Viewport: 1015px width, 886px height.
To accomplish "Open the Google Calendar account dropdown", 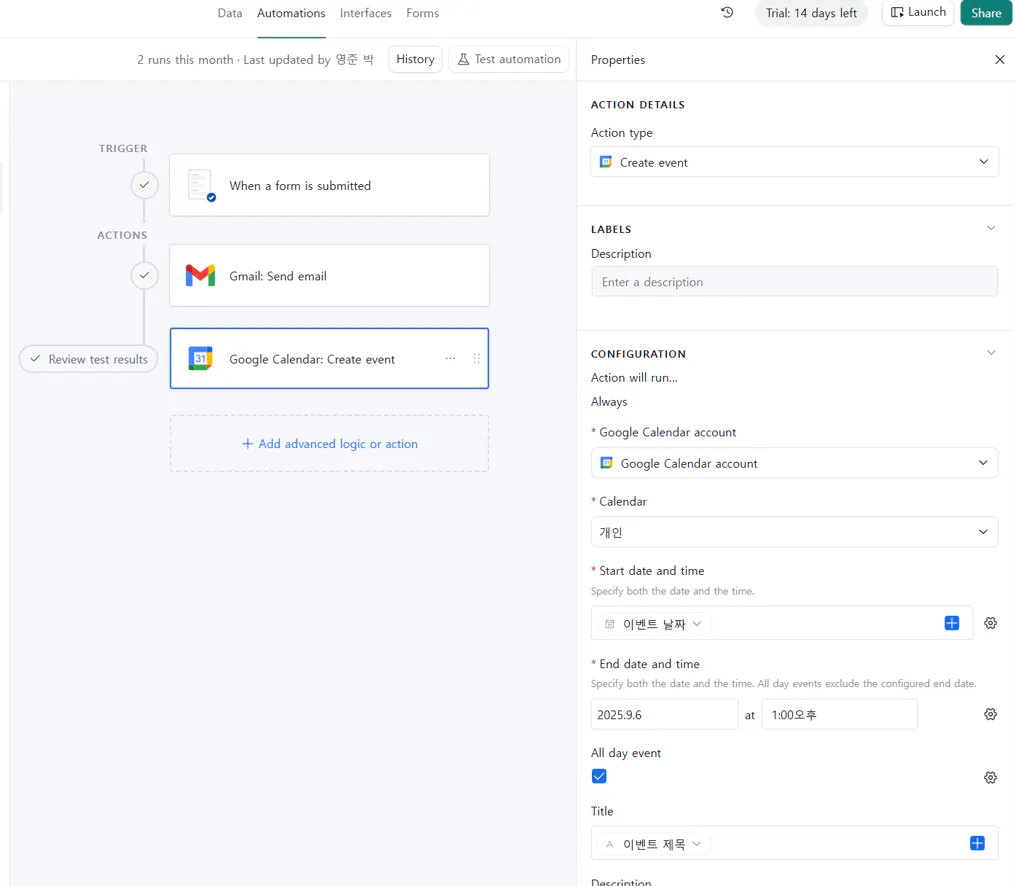I will coord(794,463).
